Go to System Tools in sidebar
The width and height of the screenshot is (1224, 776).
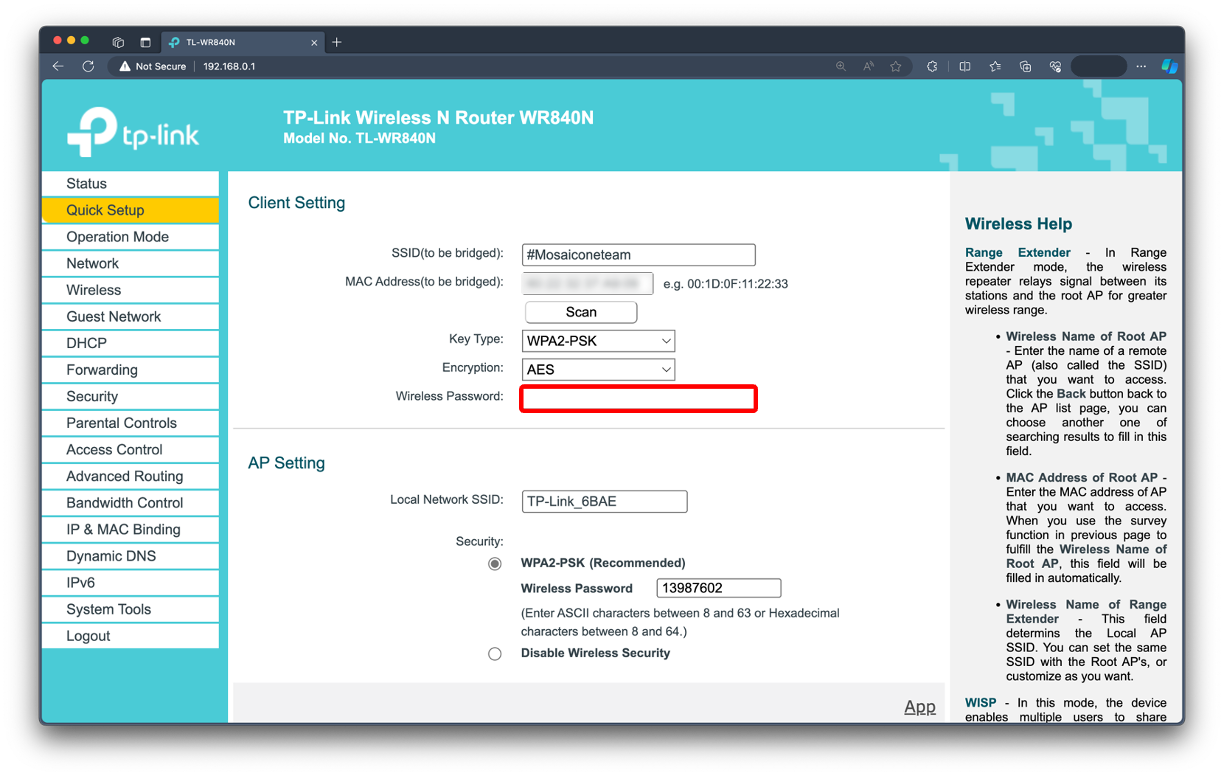[109, 609]
